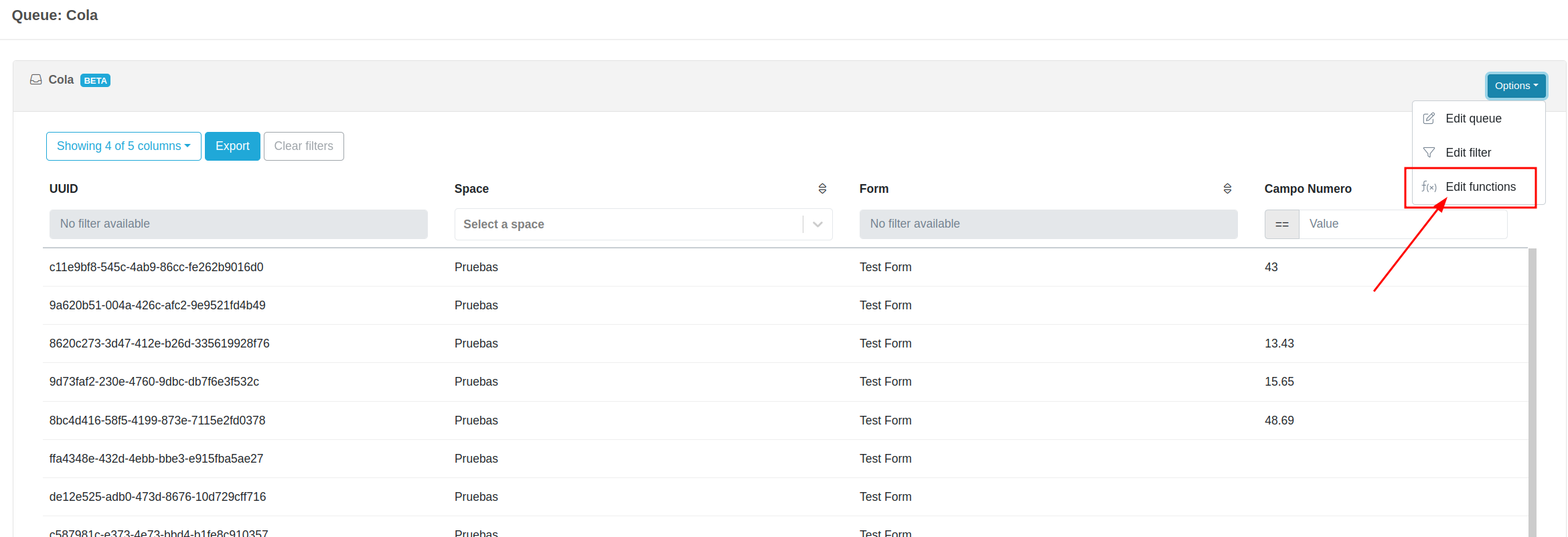Viewport: 1568px width, 537px height.
Task: Click the Edit filter funnel icon
Action: [1429, 153]
